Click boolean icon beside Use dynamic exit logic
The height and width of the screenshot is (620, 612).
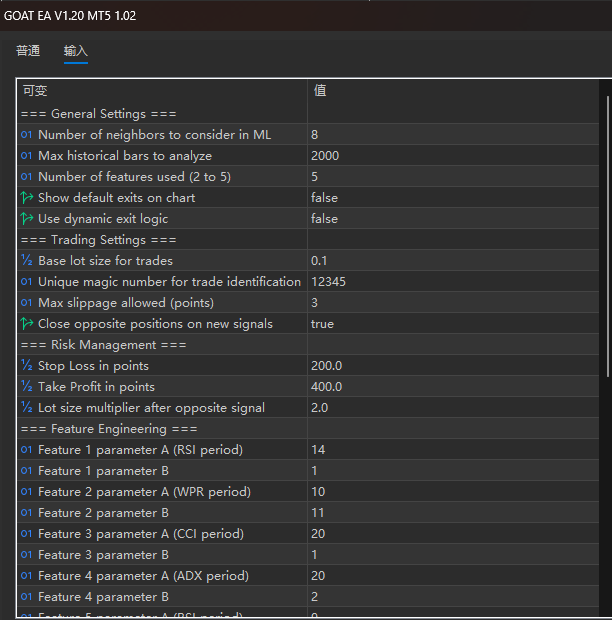tap(26, 219)
